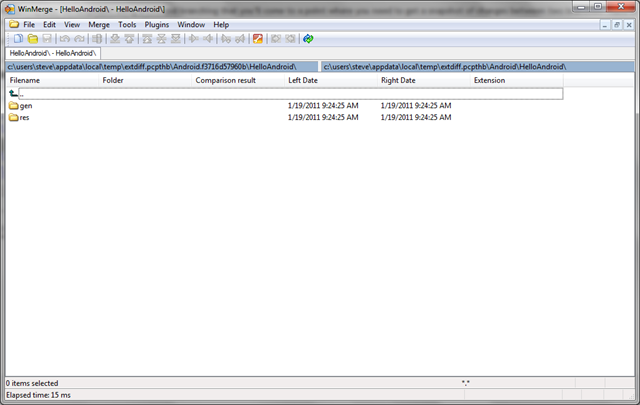Viewport: 640px width, 405px height.
Task: Click the Undo toolbar icon
Action: pyautogui.click(x=64, y=39)
